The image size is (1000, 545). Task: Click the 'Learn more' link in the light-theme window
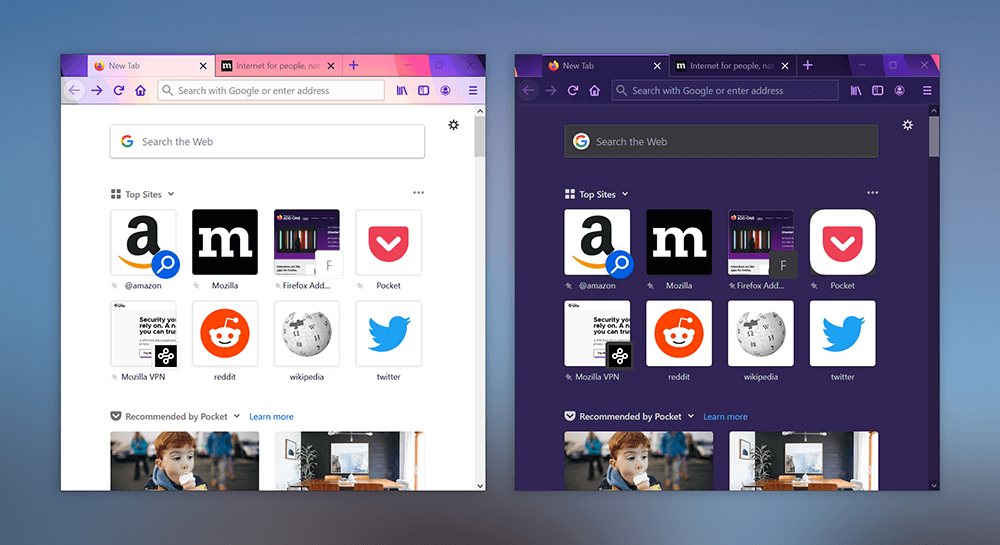click(x=271, y=417)
